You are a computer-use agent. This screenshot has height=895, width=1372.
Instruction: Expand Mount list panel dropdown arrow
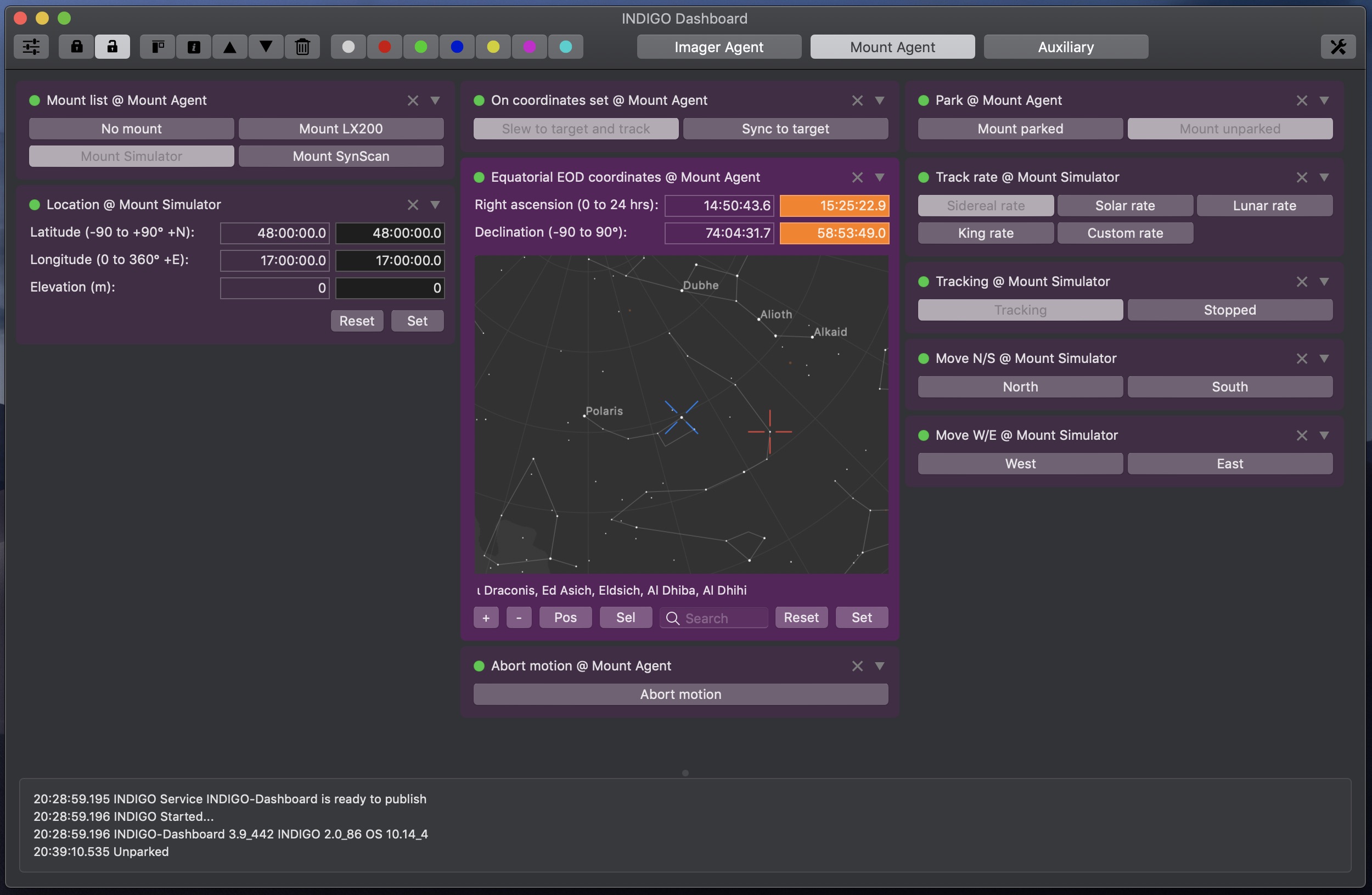pos(435,100)
